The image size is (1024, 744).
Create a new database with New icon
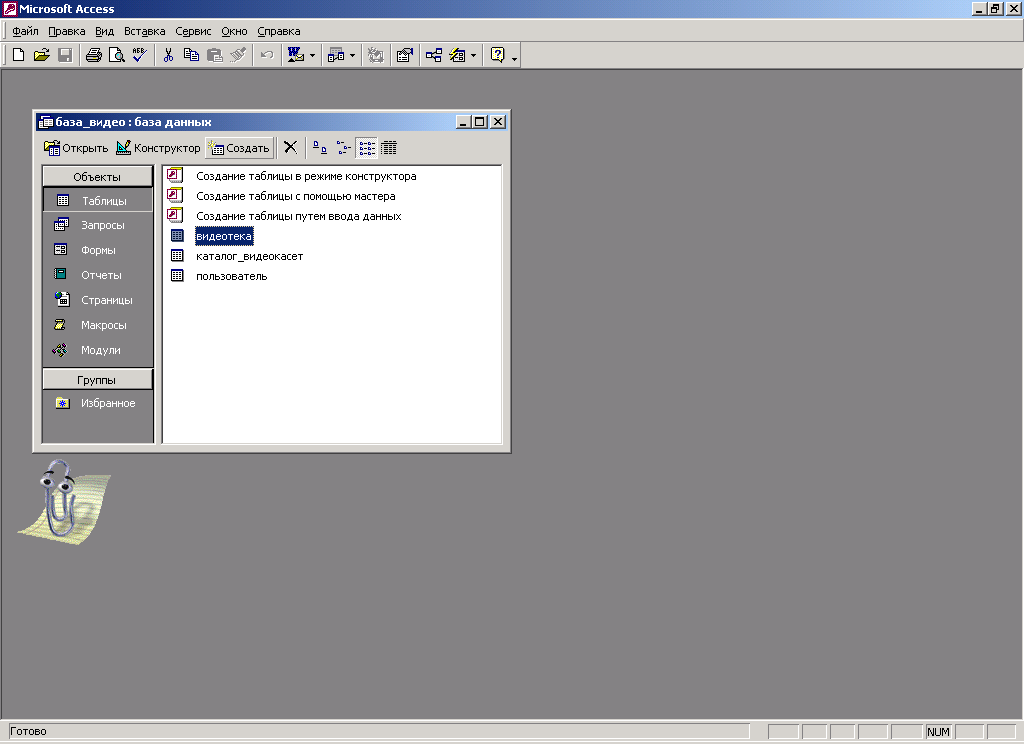[18, 55]
